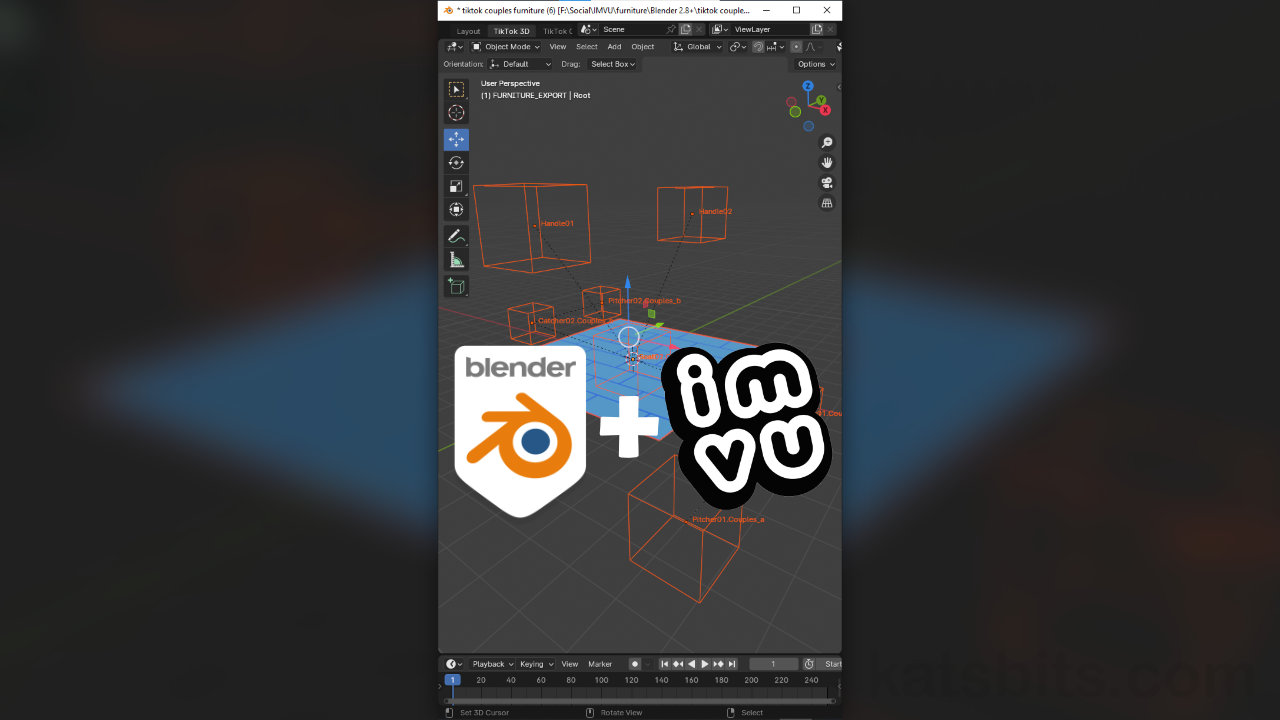Select the Scale tool
The width and height of the screenshot is (1280, 720).
coord(456,187)
